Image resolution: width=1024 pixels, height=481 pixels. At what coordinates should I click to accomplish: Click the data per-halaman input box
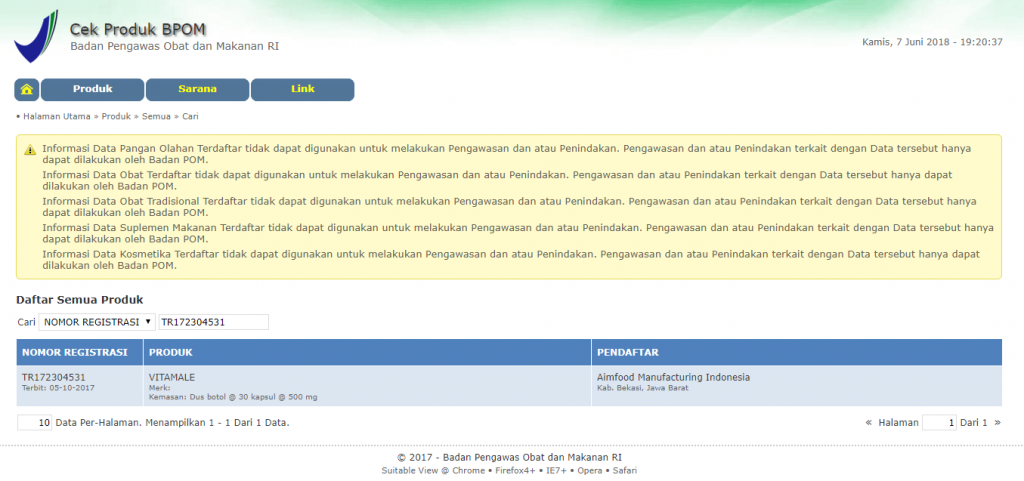(35, 423)
